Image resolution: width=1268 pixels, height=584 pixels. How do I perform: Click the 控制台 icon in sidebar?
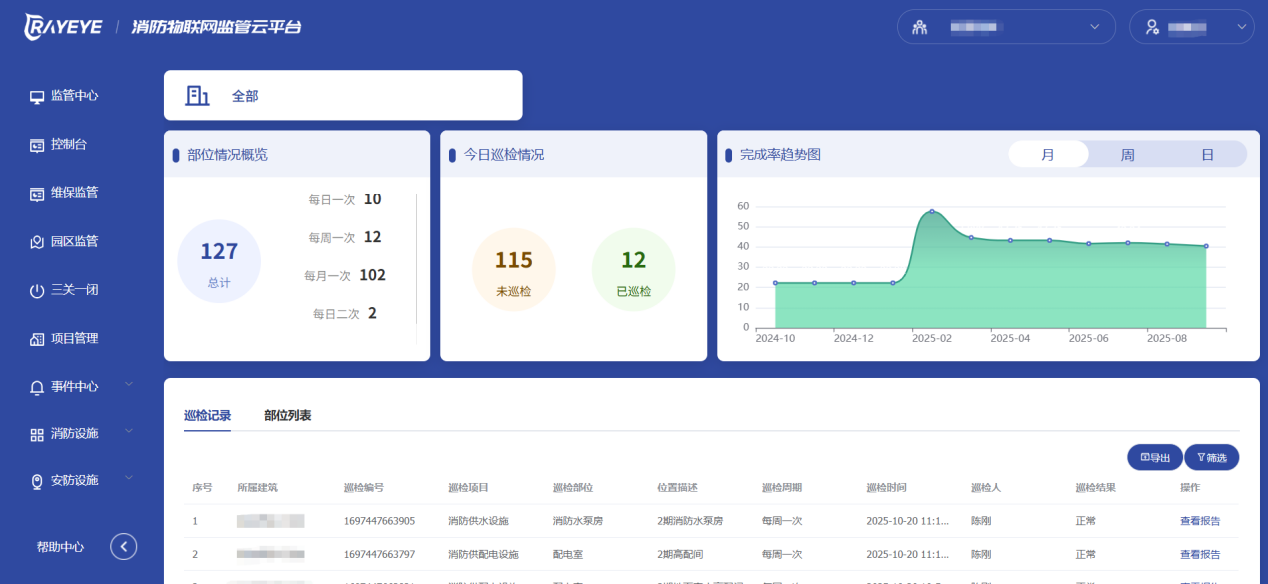click(x=37, y=145)
